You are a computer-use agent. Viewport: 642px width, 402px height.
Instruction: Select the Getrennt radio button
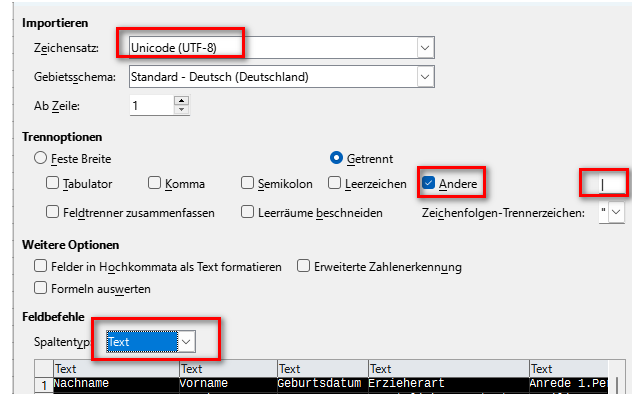tap(337, 158)
